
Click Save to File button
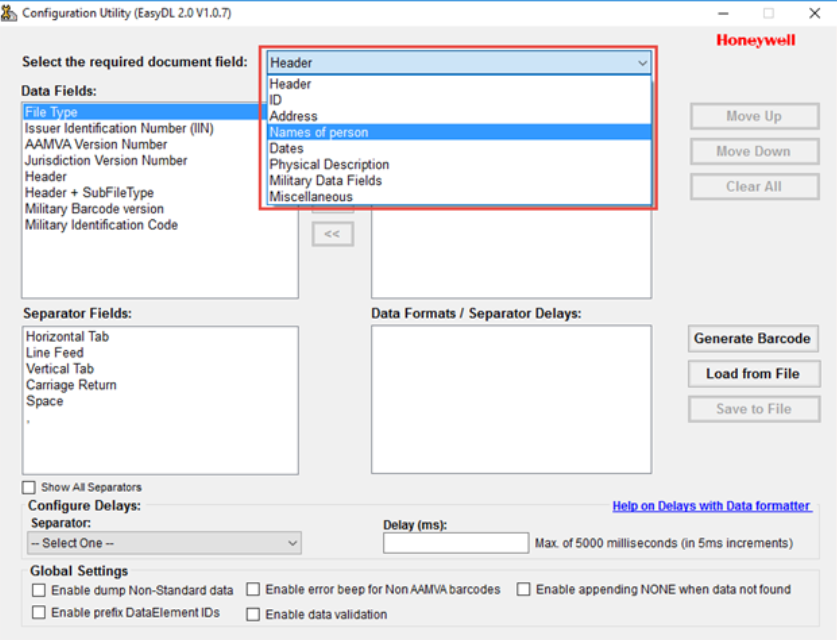[754, 409]
